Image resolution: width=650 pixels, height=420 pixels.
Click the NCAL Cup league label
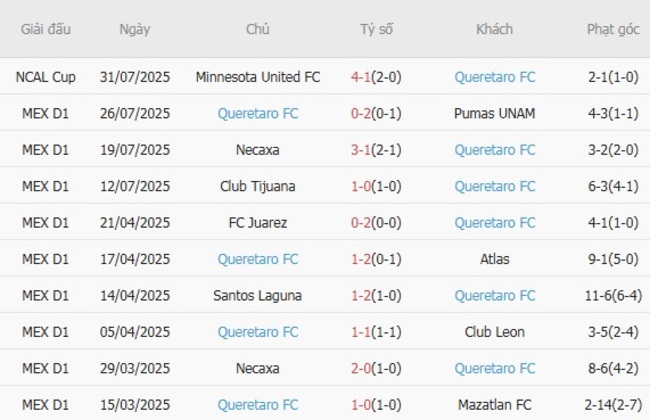click(x=46, y=77)
